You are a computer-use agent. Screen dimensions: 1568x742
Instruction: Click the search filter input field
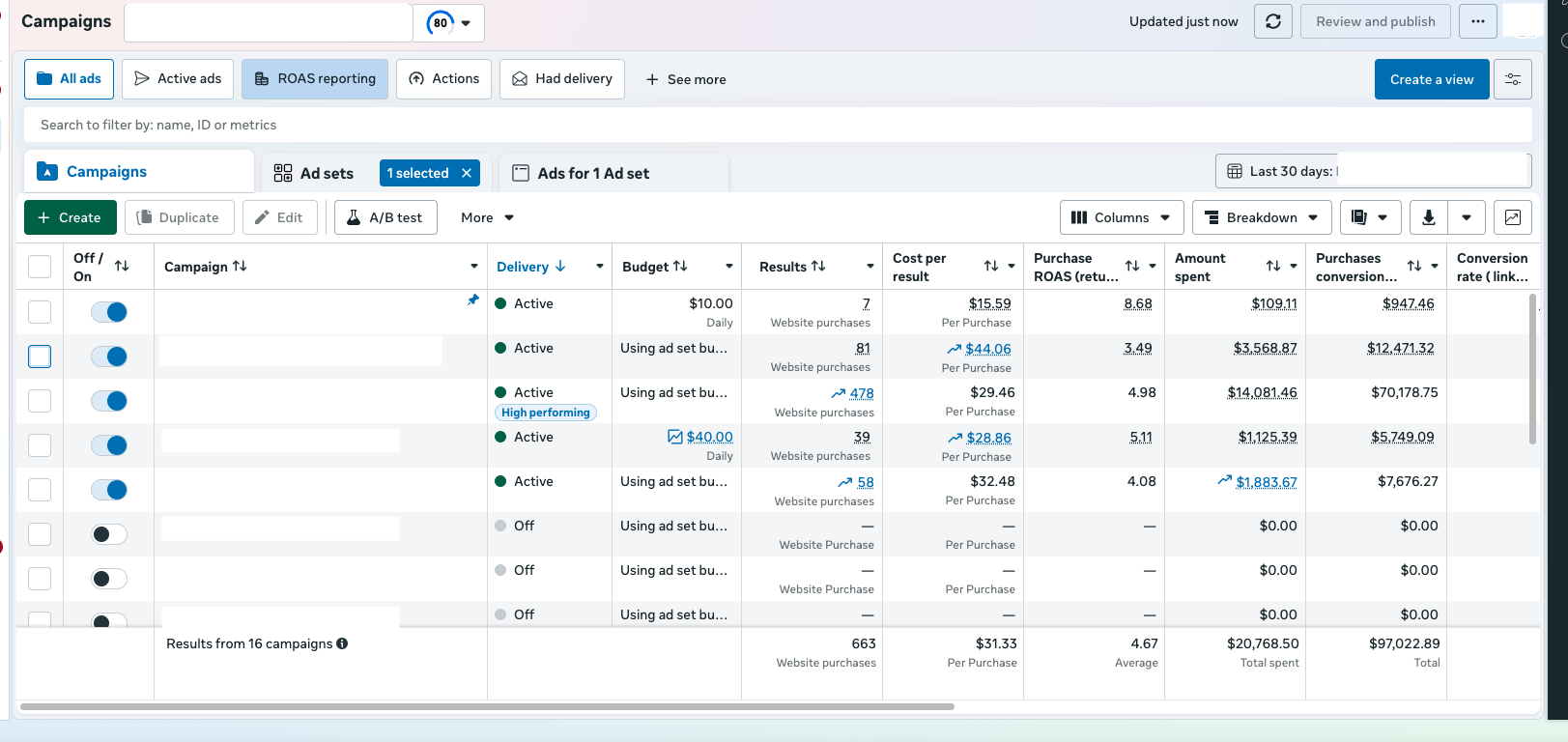click(x=778, y=125)
